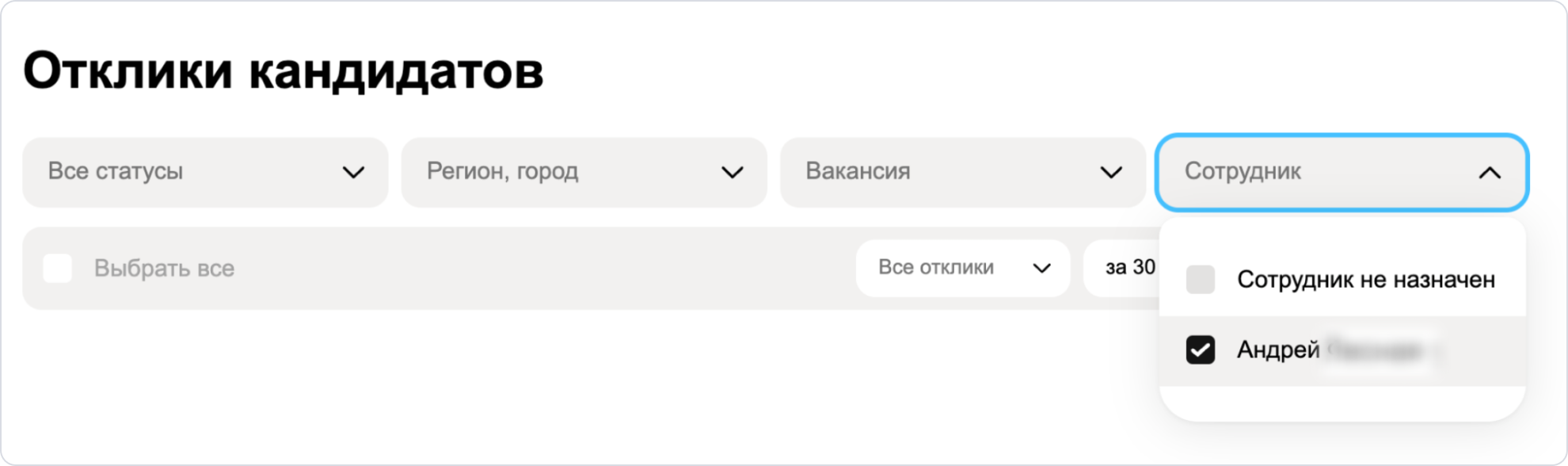
Task: Click the chevron on the Регион, город filter
Action: pos(733,172)
